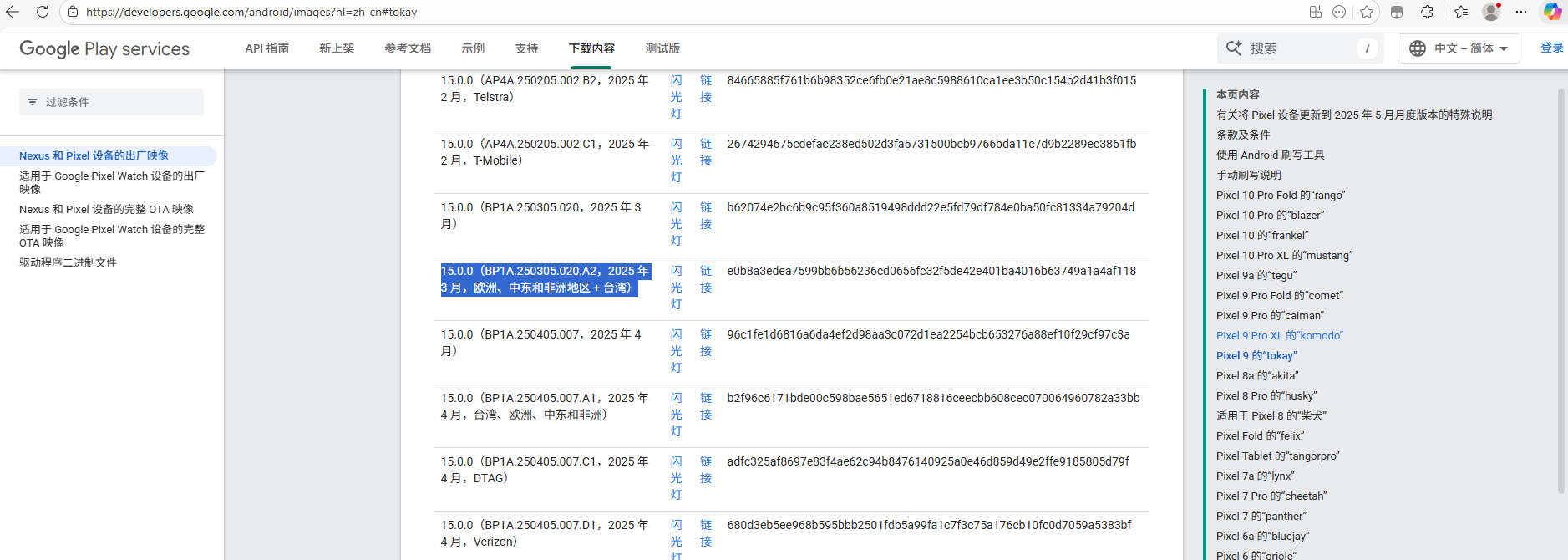Open the browser extensions puzzle icon

click(1427, 12)
